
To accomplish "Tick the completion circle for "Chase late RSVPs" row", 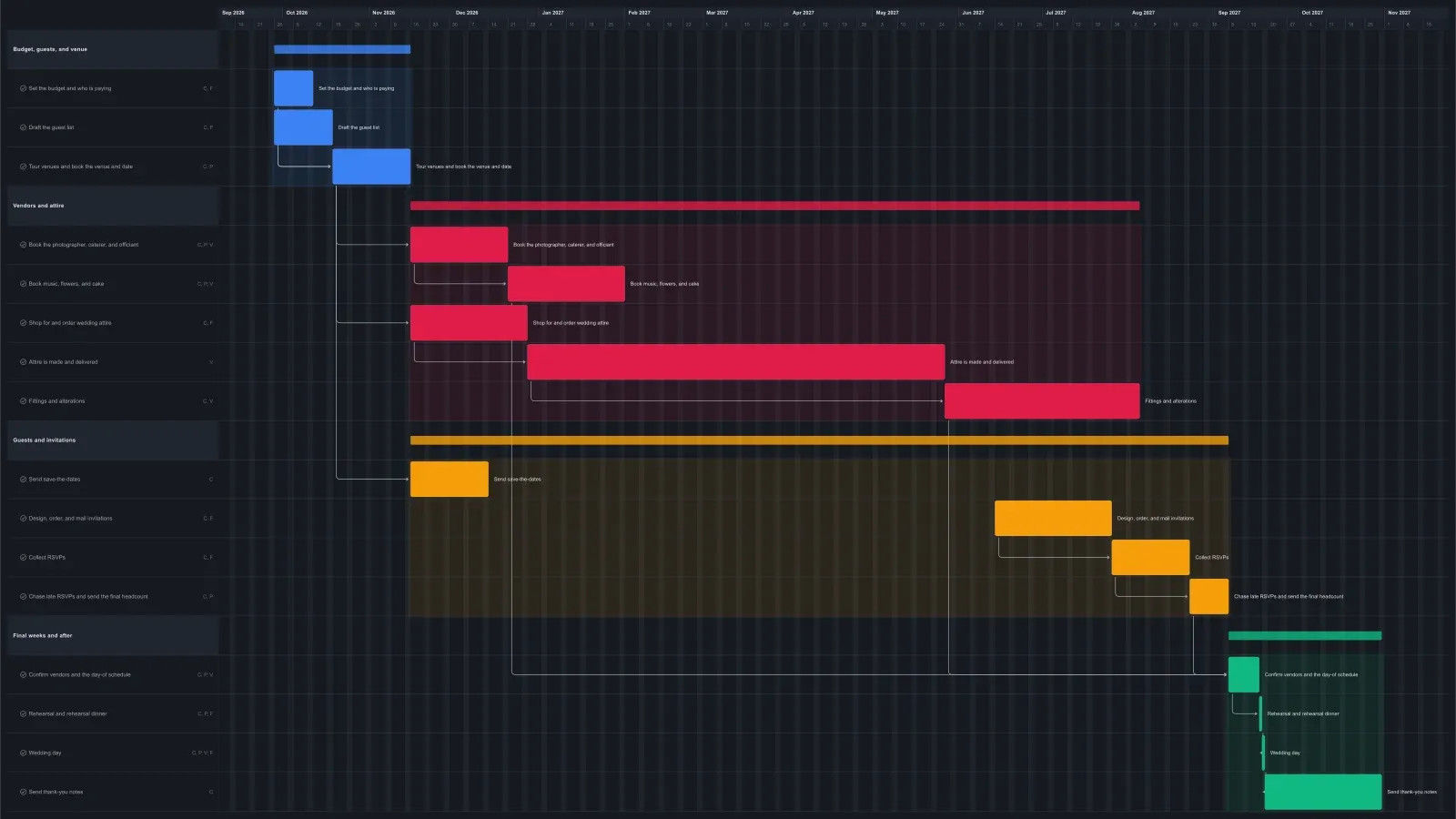I will (x=23, y=597).
